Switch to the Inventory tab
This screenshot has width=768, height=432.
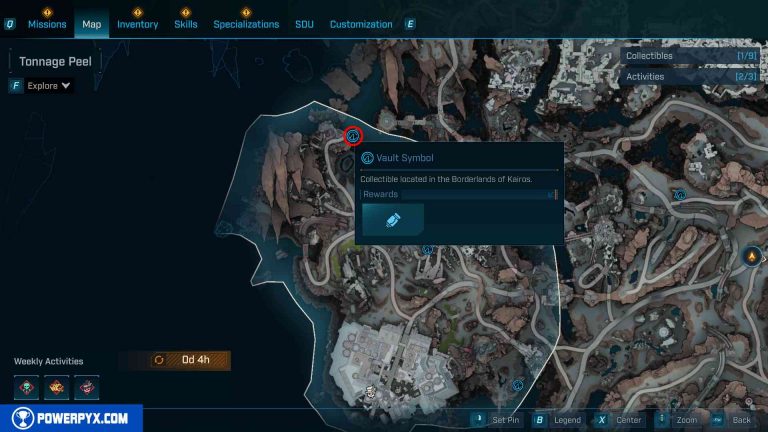tap(138, 24)
